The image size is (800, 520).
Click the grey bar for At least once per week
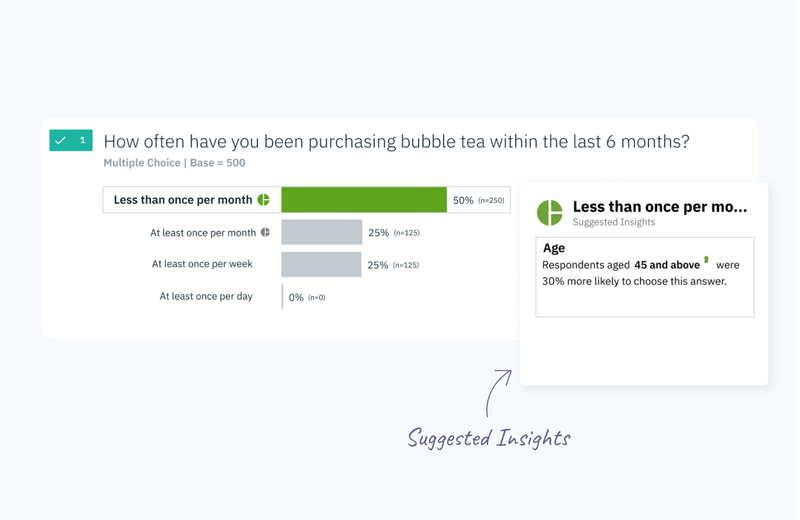321,264
